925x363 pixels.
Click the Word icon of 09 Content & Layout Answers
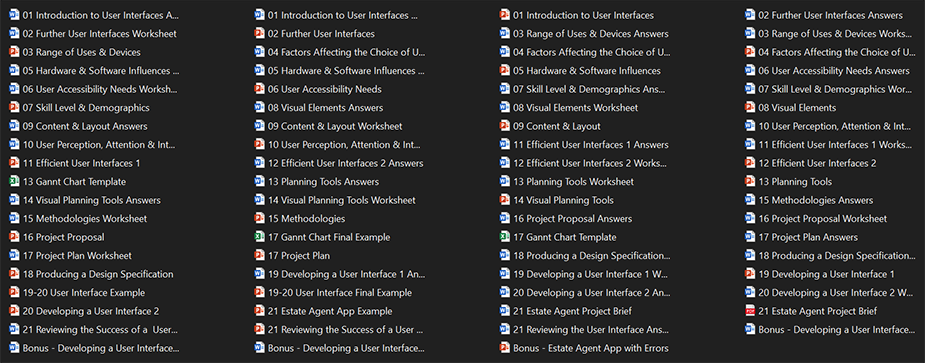(x=14, y=126)
